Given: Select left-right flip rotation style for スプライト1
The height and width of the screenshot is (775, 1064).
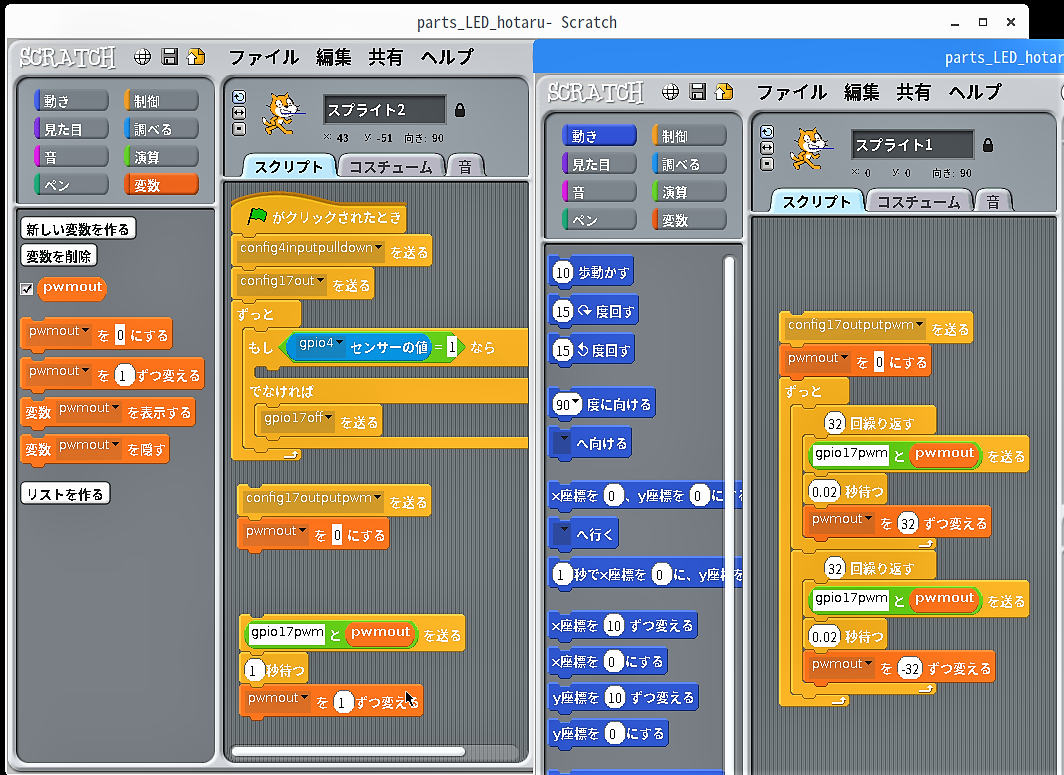Looking at the screenshot, I should [x=767, y=148].
